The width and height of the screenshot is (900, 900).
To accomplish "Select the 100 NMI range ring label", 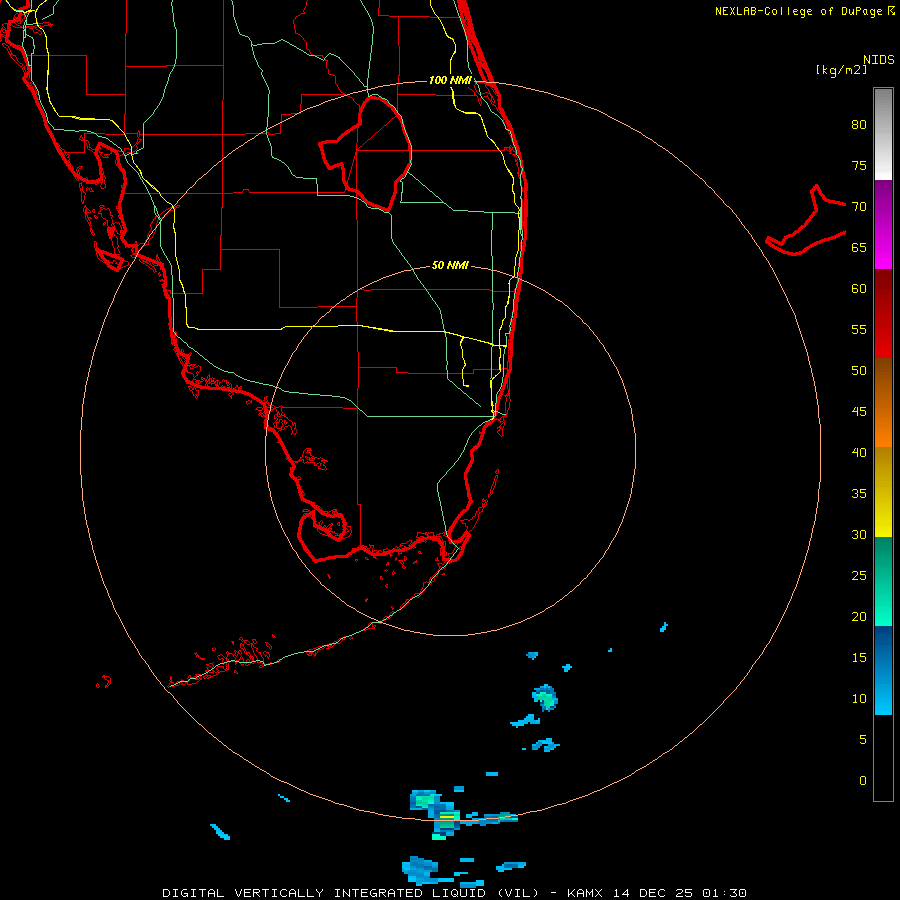I will (x=450, y=80).
